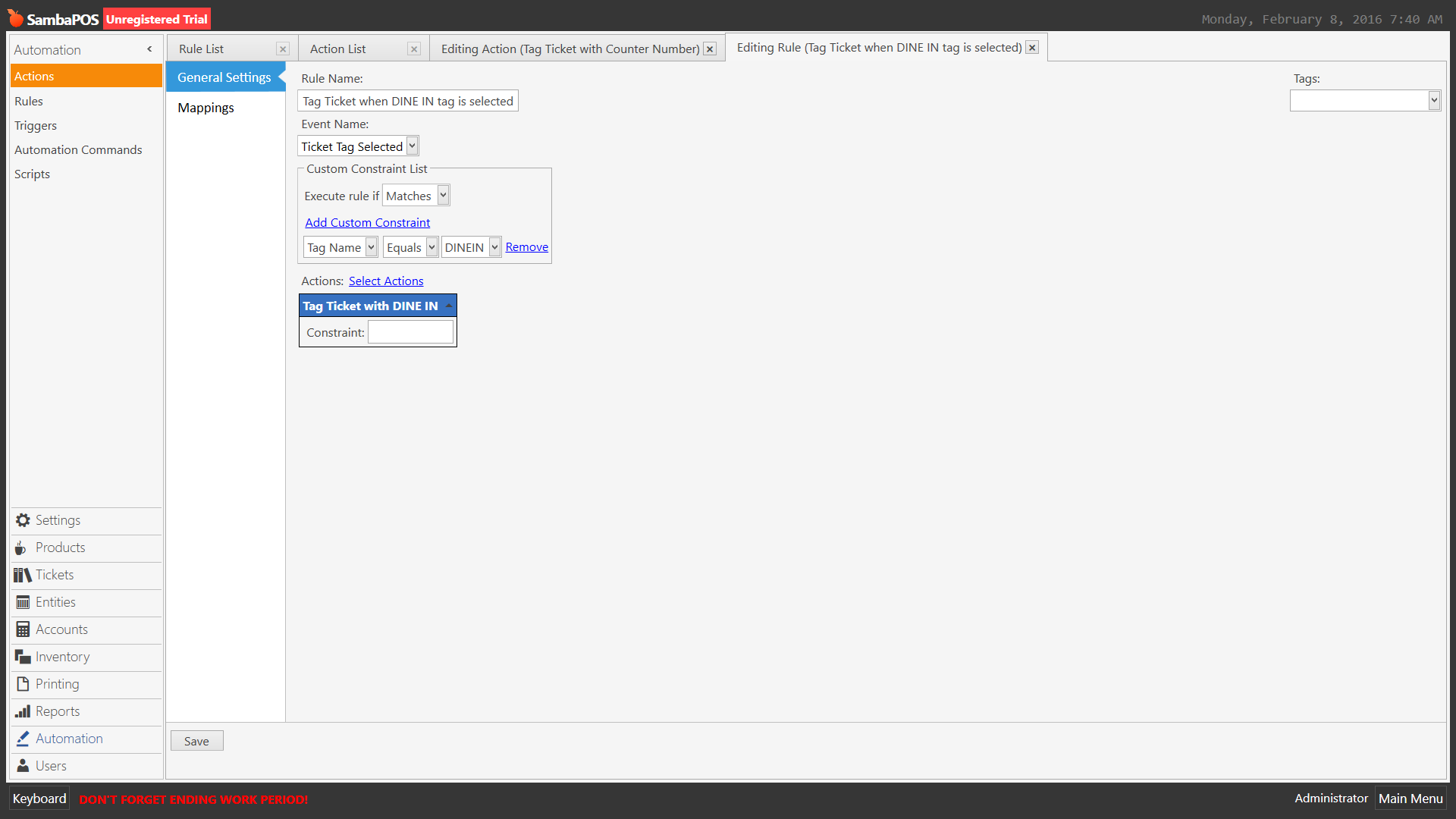This screenshot has height=819, width=1456.
Task: Open the Mappings section
Action: pyautogui.click(x=206, y=108)
